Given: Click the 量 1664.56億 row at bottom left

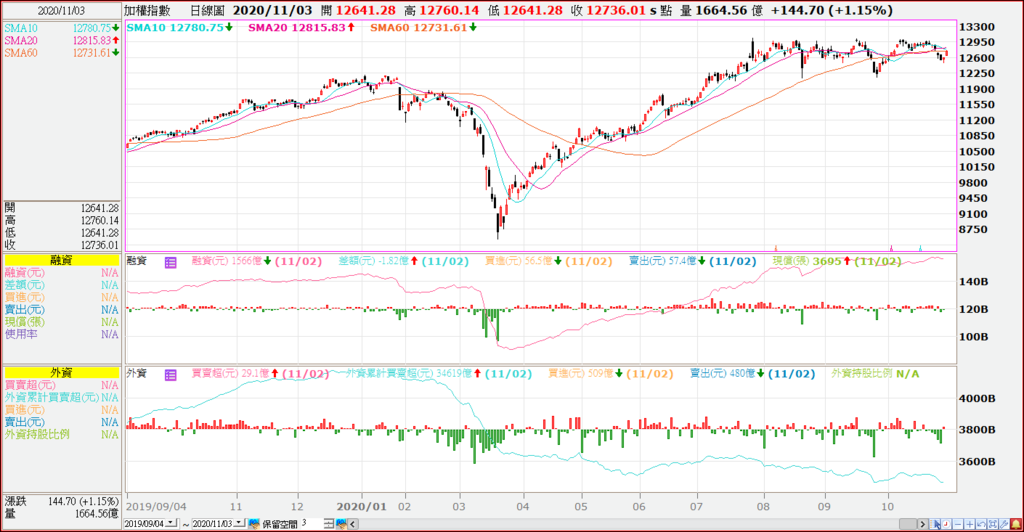Looking at the screenshot, I should pos(61,514).
